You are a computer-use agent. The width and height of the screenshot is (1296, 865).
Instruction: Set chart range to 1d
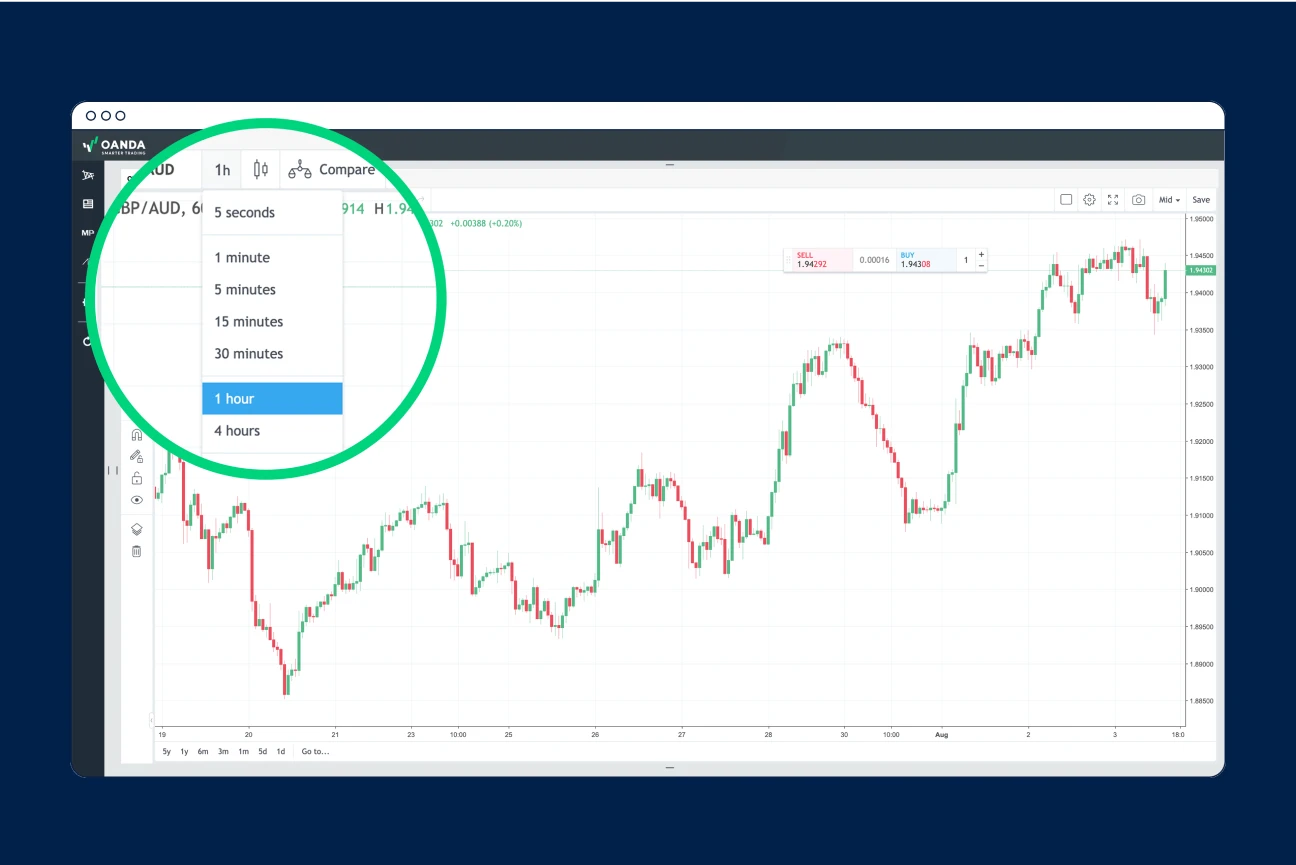point(281,751)
